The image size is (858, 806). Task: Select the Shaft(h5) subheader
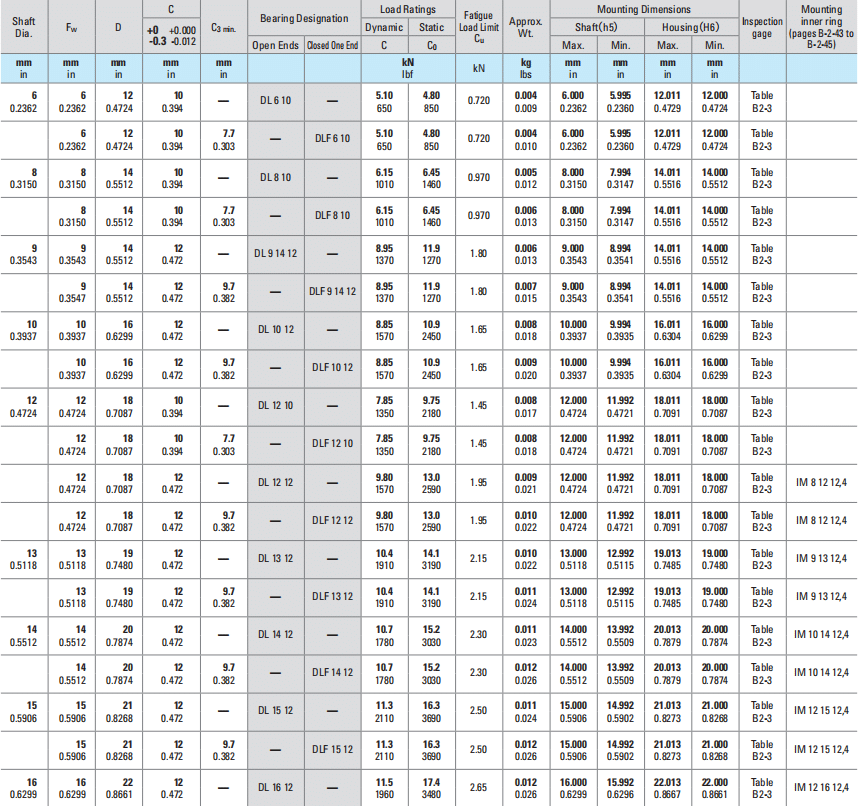pyautogui.click(x=597, y=27)
